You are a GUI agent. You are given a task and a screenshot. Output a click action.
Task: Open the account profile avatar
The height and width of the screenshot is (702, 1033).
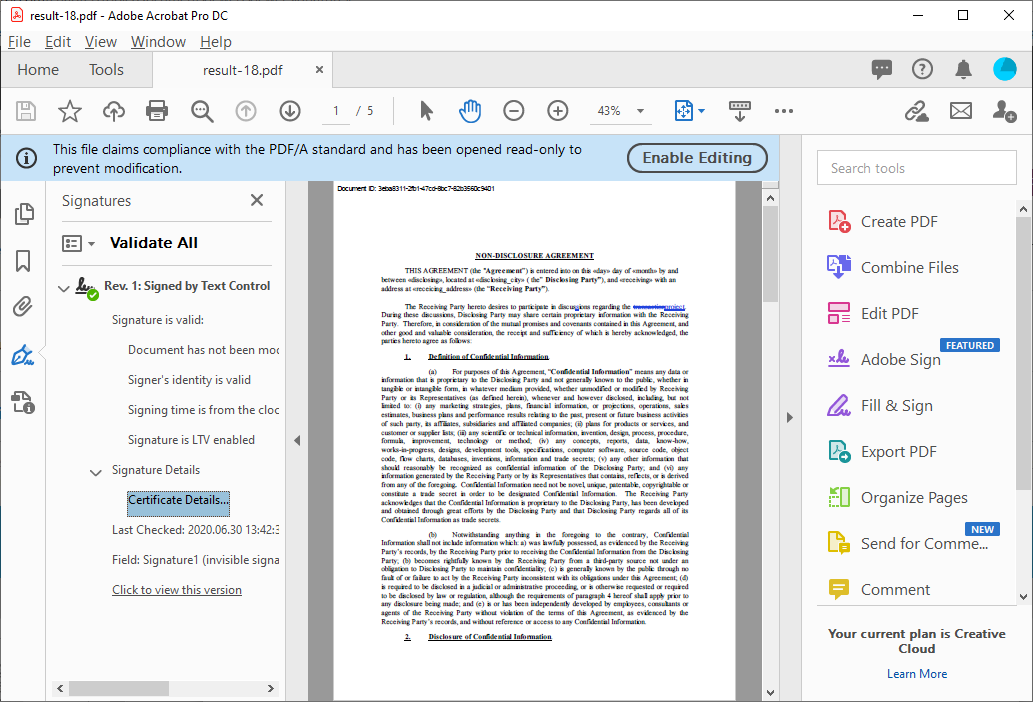pos(1004,68)
